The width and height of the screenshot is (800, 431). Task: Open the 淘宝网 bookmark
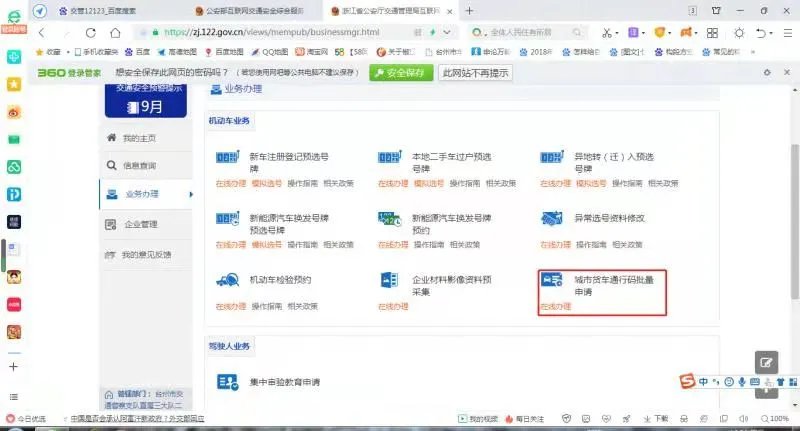click(312, 52)
